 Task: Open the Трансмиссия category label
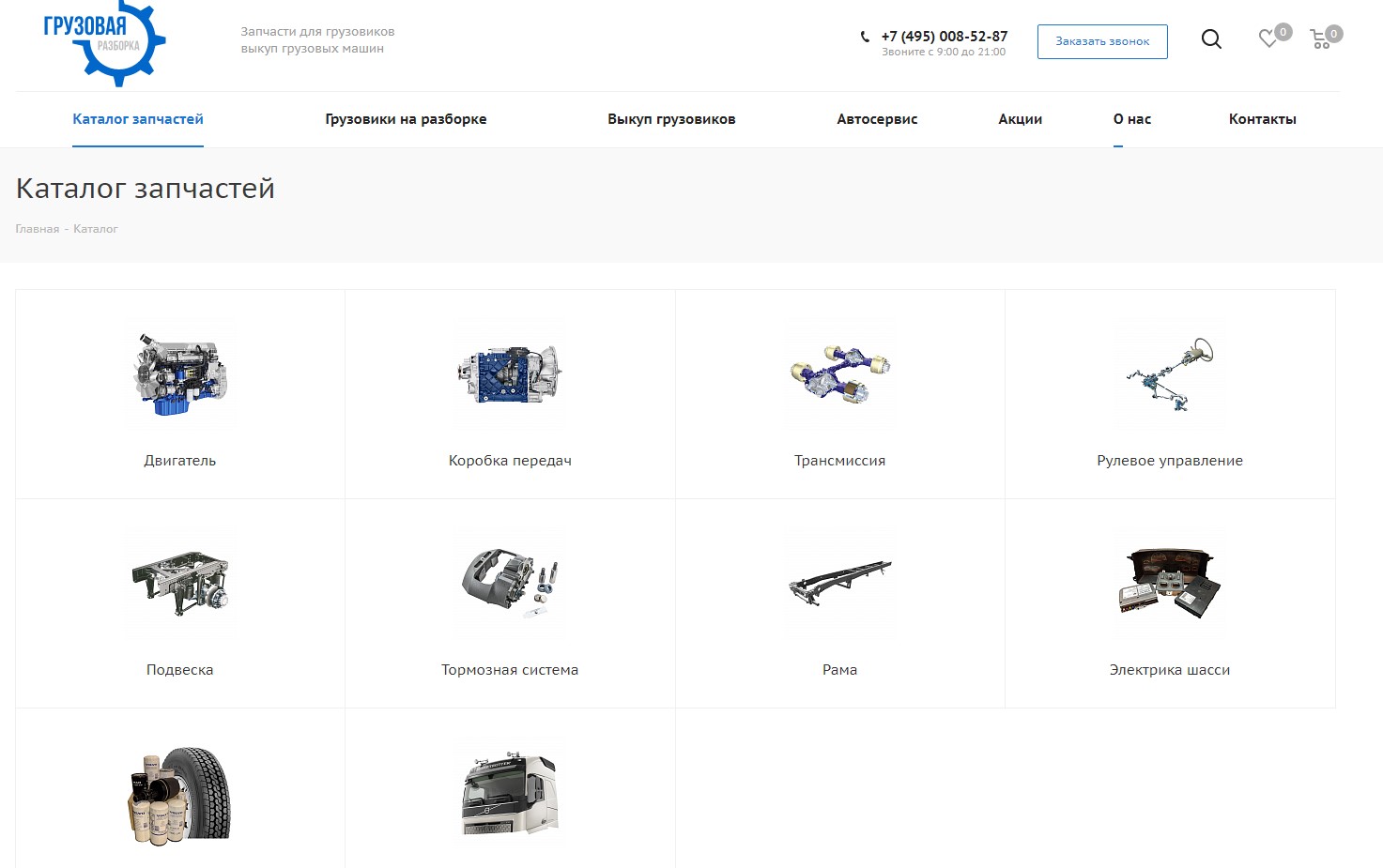(x=840, y=461)
